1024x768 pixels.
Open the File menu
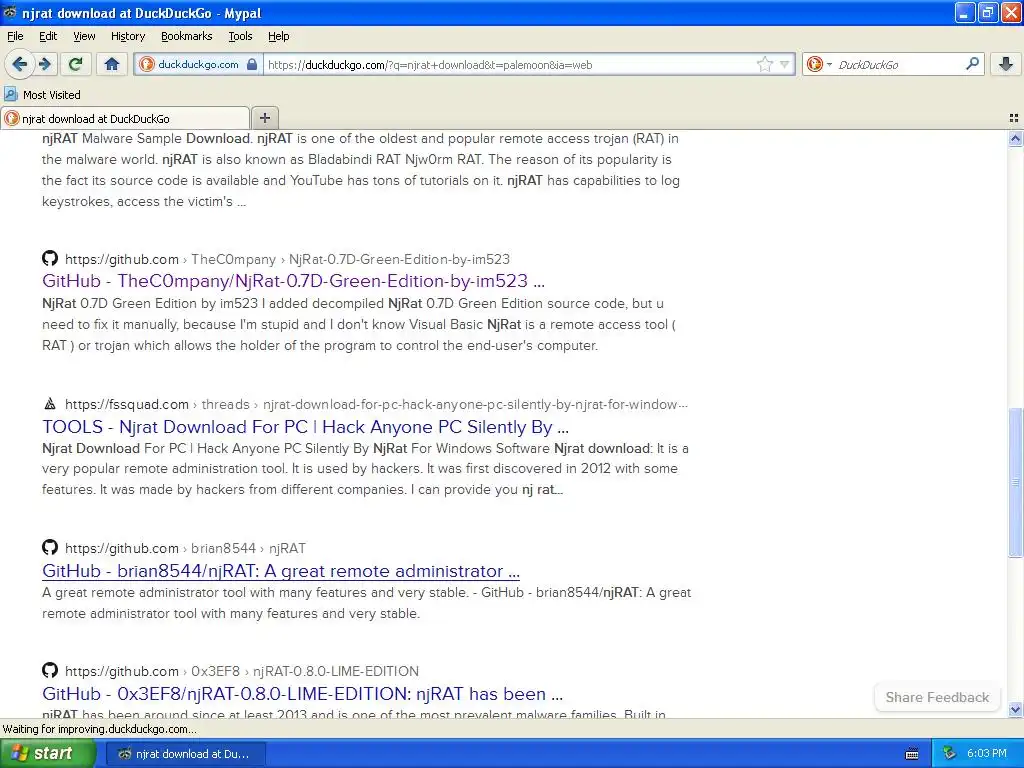pyautogui.click(x=15, y=36)
